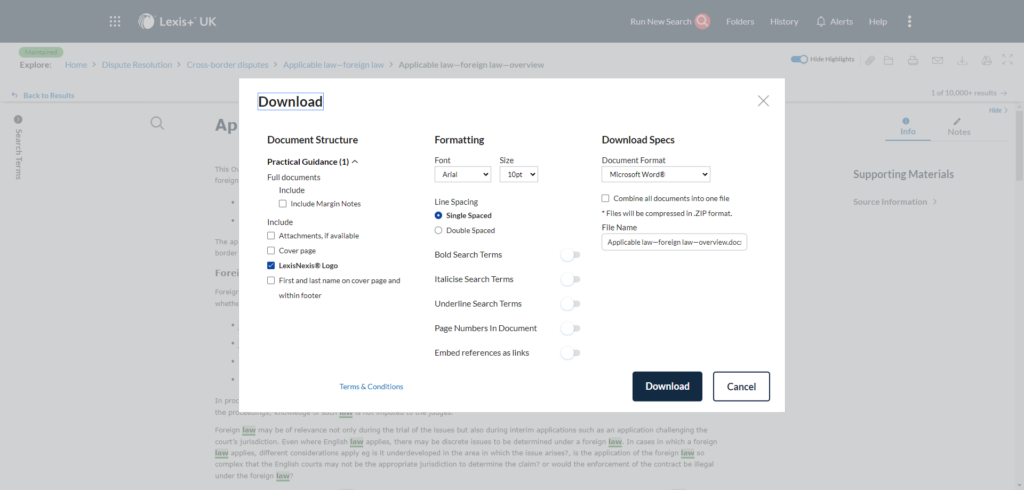1024x490 pixels.
Task: Open the Document Format dropdown
Action: [x=655, y=174]
